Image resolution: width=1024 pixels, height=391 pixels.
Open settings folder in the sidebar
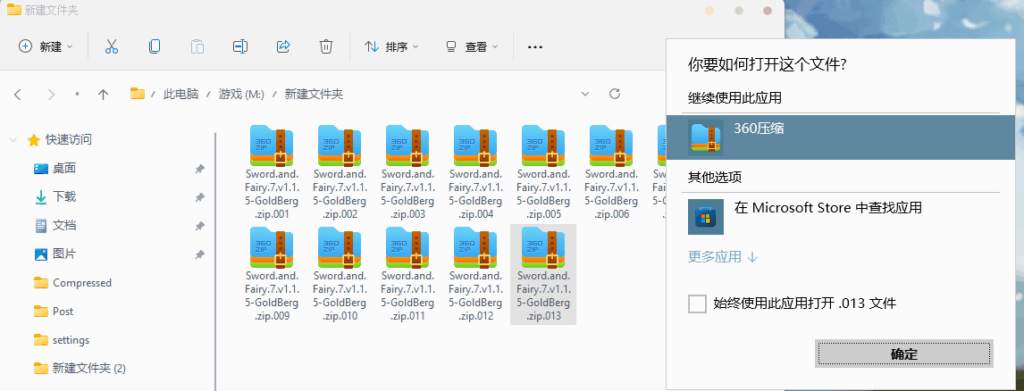71,340
